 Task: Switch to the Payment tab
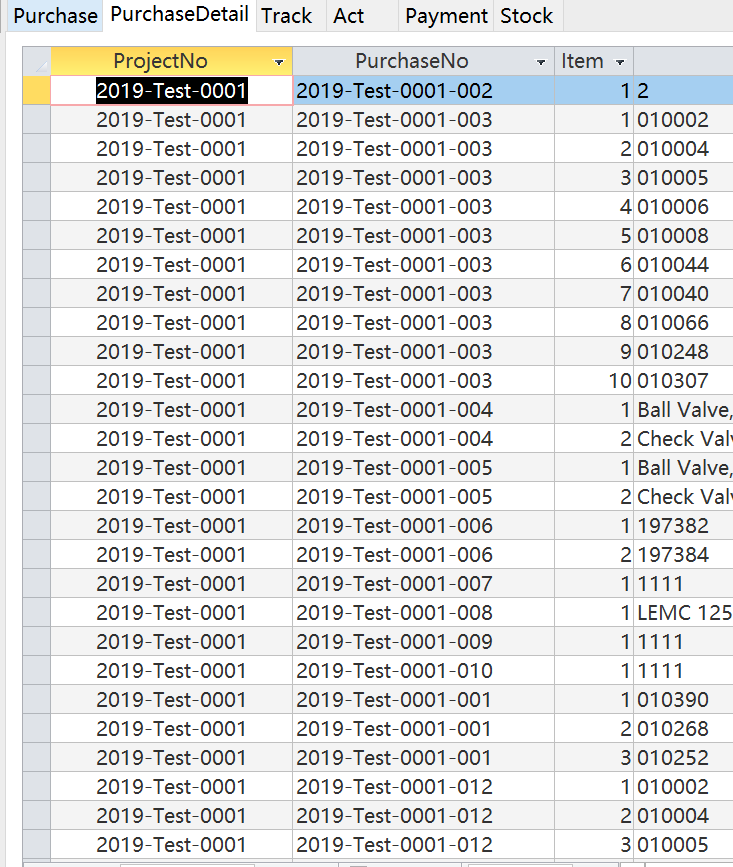click(x=446, y=16)
